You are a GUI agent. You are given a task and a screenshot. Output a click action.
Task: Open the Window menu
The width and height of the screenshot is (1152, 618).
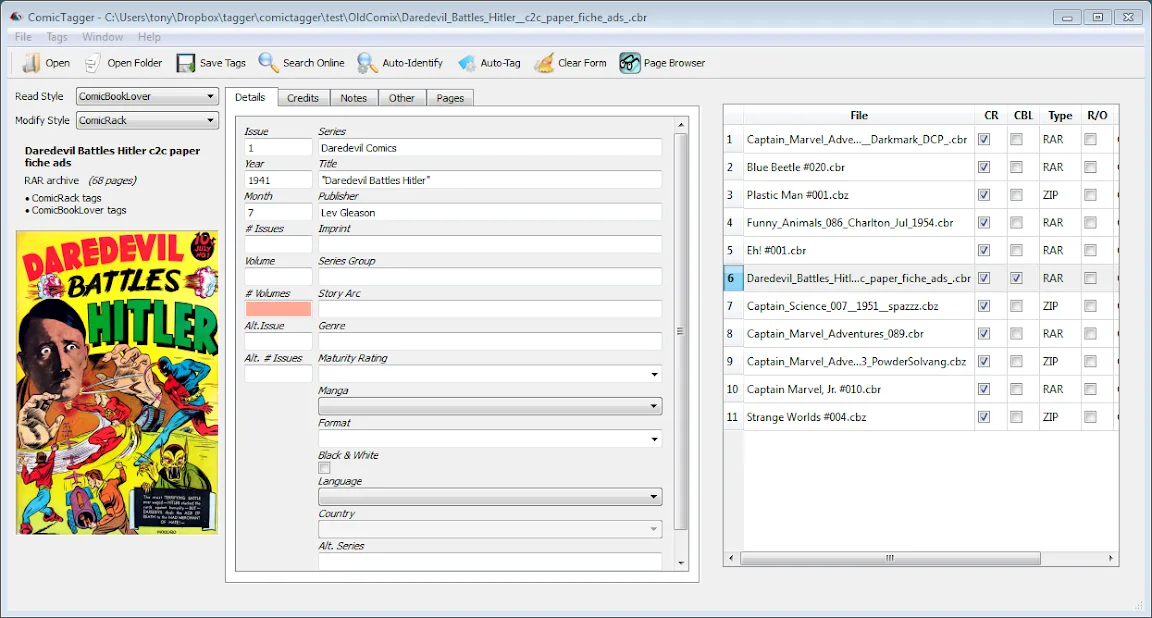[102, 37]
